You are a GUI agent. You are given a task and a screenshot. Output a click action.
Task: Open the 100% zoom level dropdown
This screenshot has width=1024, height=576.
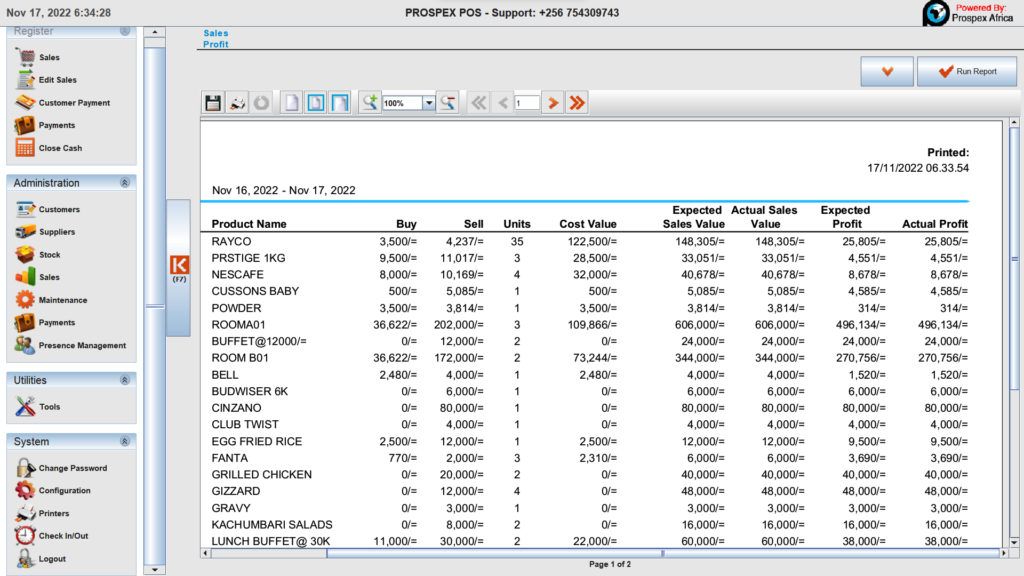pyautogui.click(x=429, y=103)
